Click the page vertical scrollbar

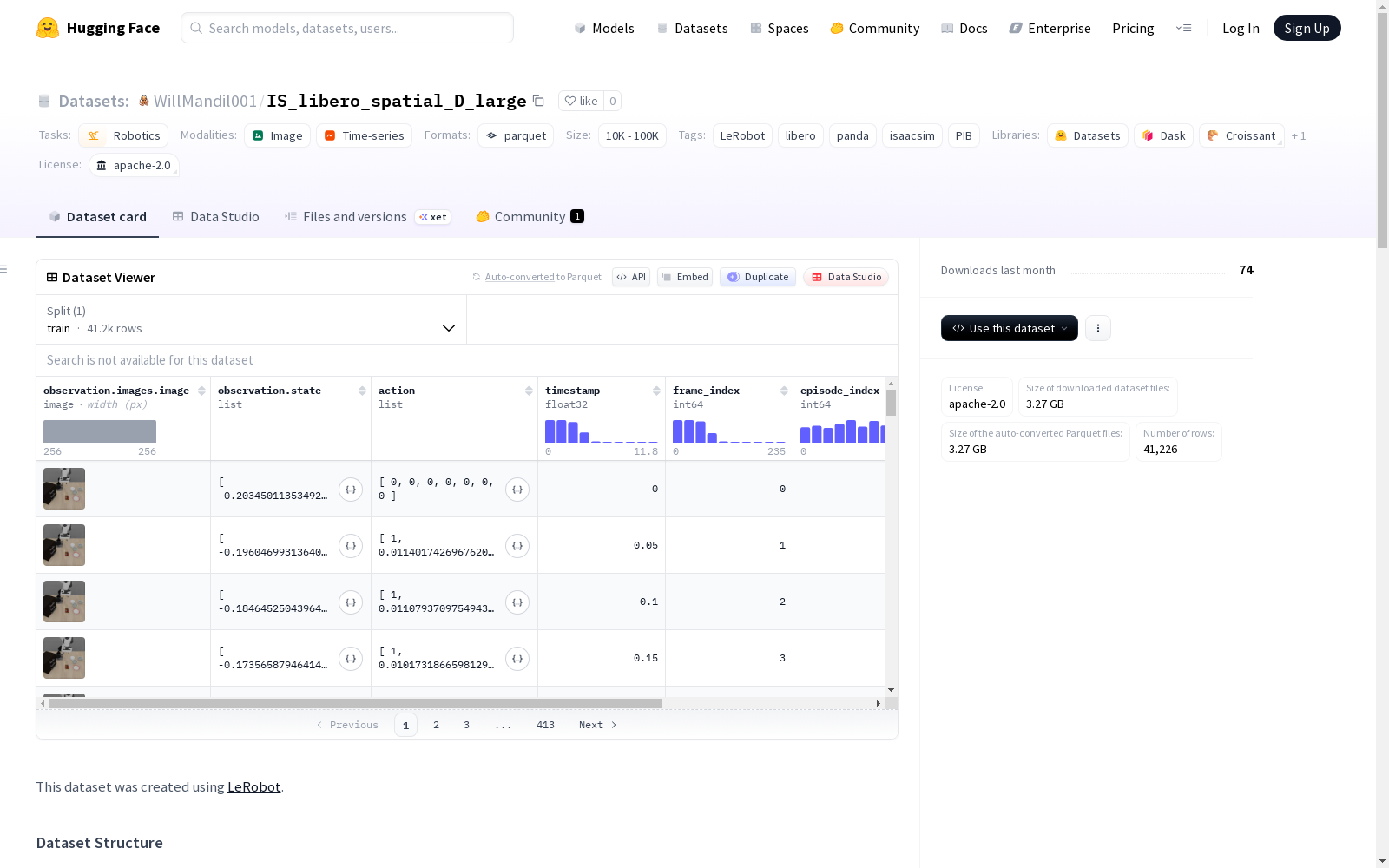(1382, 130)
